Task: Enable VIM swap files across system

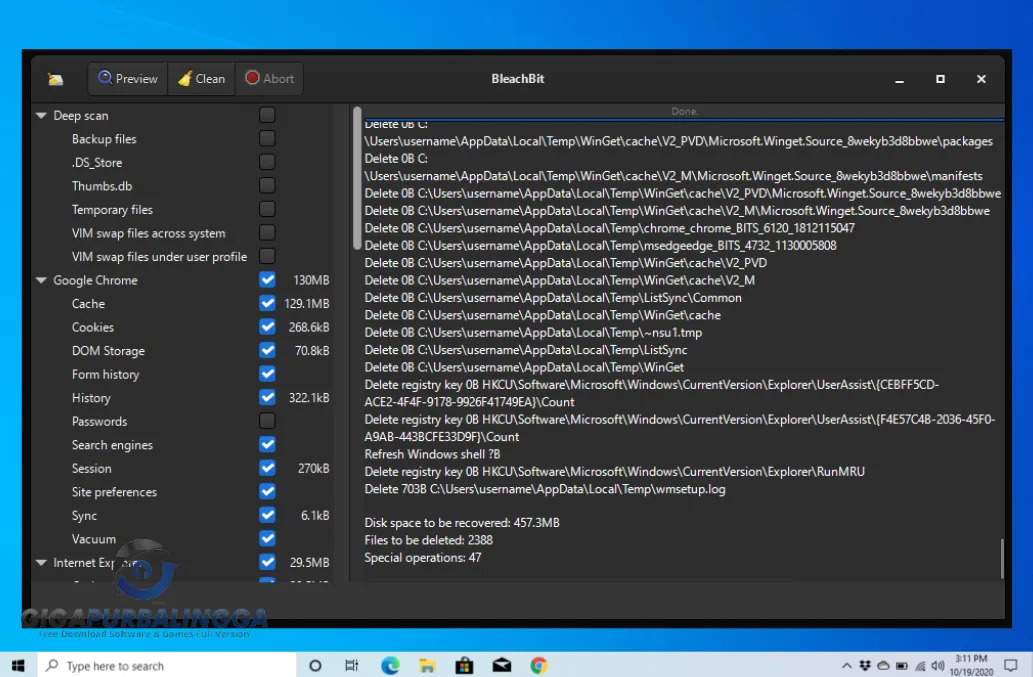Action: tap(267, 232)
